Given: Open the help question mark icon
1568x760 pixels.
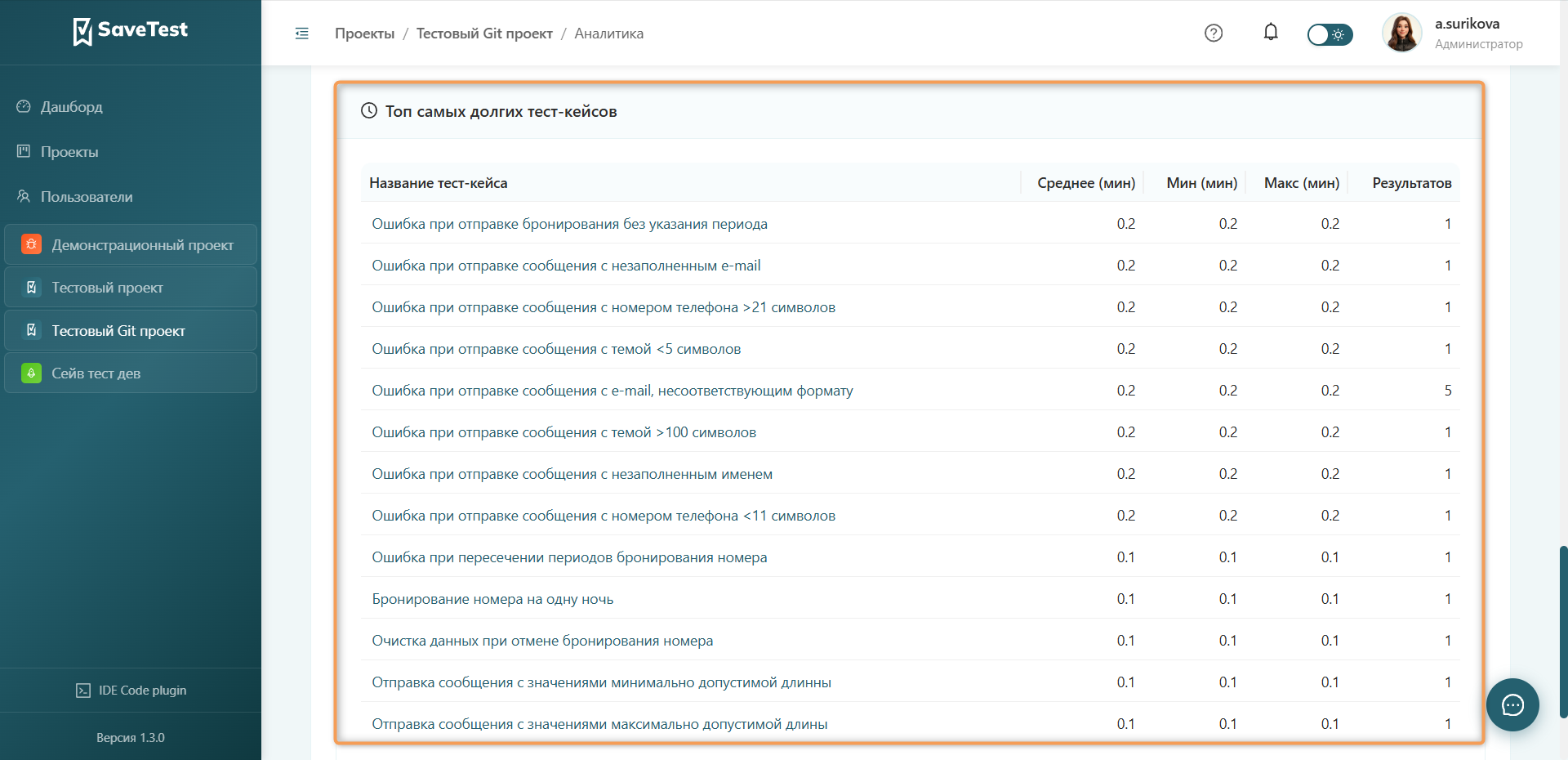Looking at the screenshot, I should (x=1214, y=33).
